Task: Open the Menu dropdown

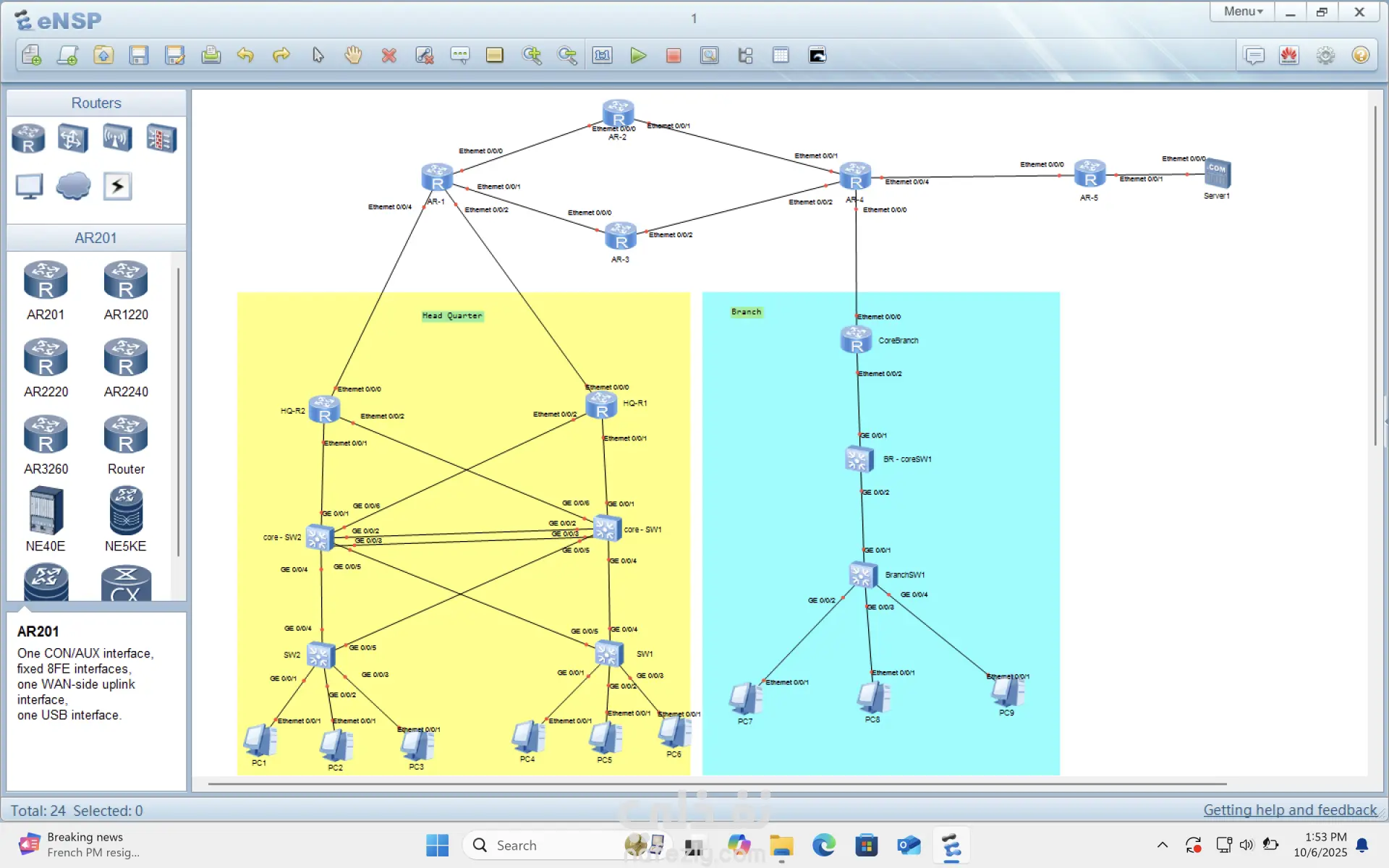Action: click(x=1243, y=12)
